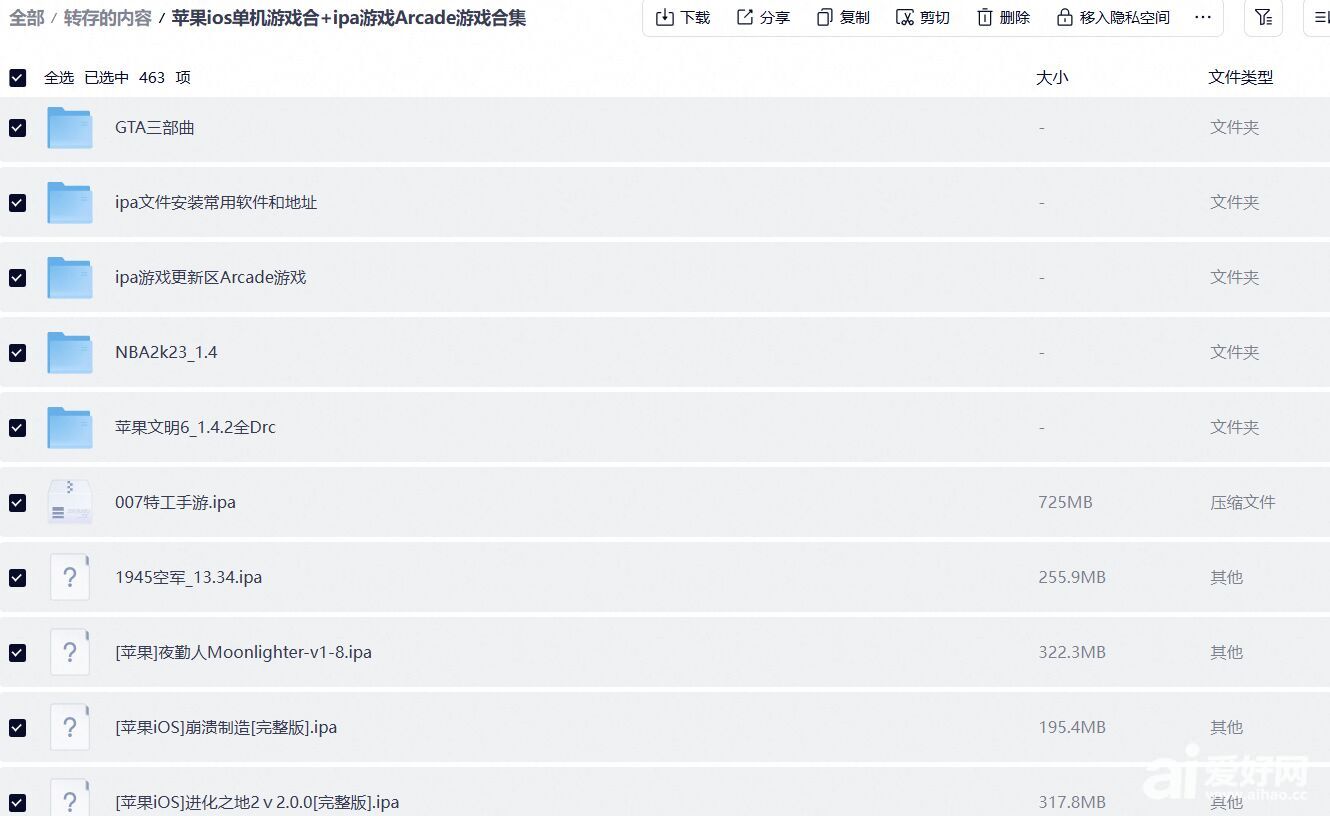Select file name [苹果]夜勤人Moonlighter-v1-8.ipa
This screenshot has width=1330, height=816.
pos(244,653)
